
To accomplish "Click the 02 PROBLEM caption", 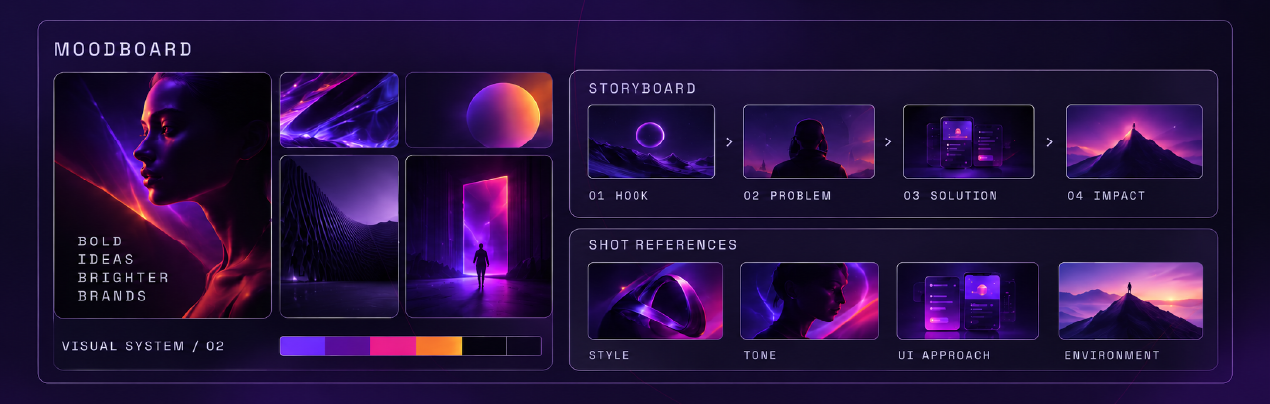I will (787, 196).
